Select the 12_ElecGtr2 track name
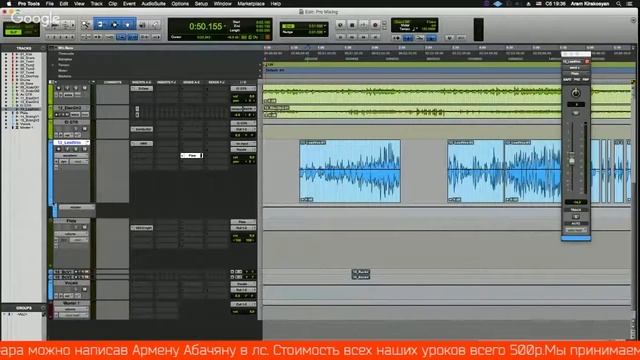The width and height of the screenshot is (640, 360). (69, 108)
